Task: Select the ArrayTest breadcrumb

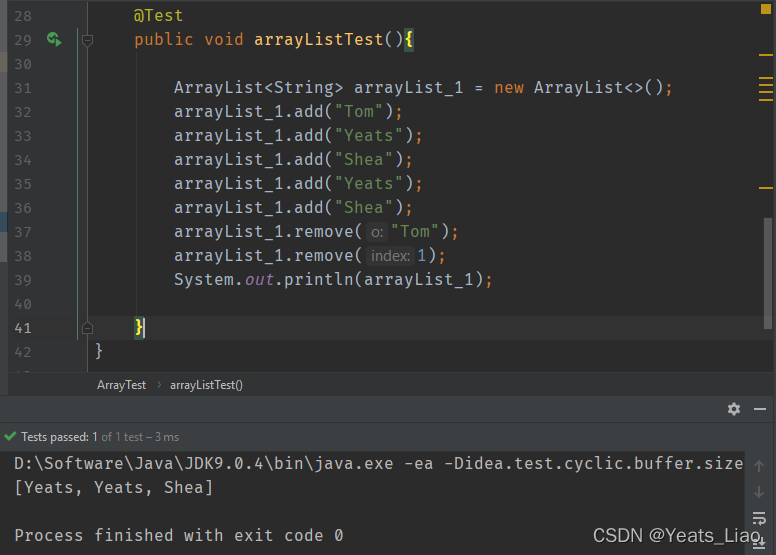Action: (121, 385)
